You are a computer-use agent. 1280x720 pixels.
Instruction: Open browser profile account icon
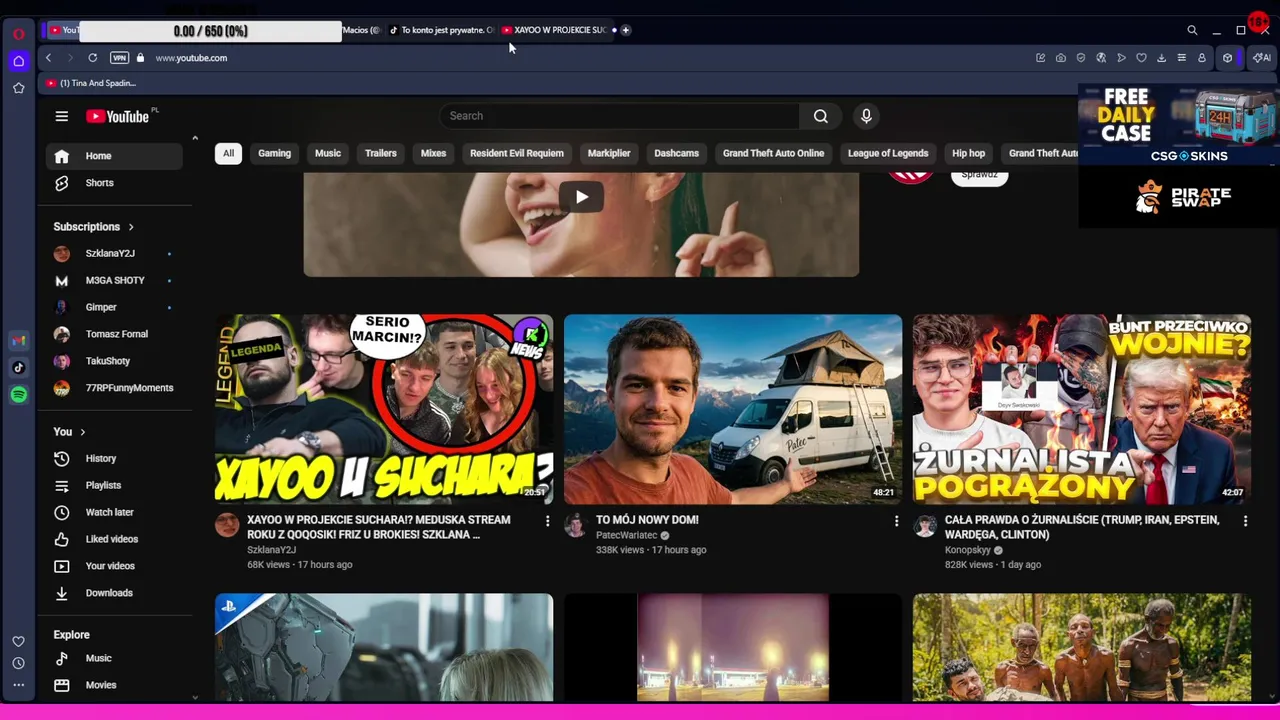[1201, 58]
